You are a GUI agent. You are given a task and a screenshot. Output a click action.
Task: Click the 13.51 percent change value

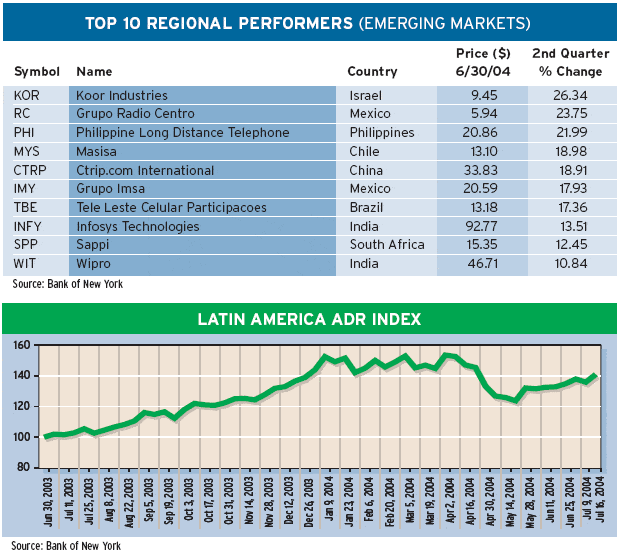(x=574, y=226)
